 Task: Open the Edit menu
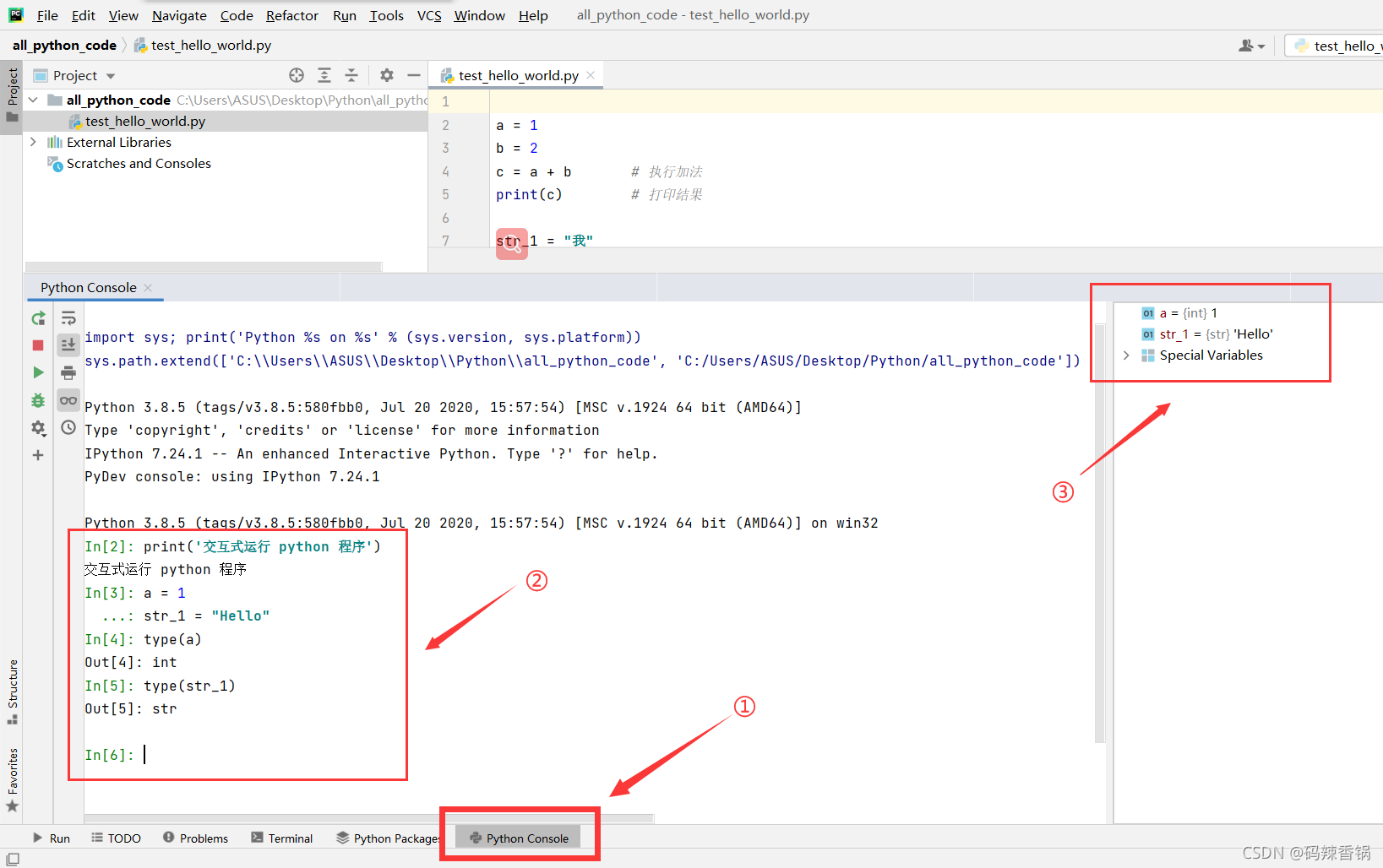84,15
